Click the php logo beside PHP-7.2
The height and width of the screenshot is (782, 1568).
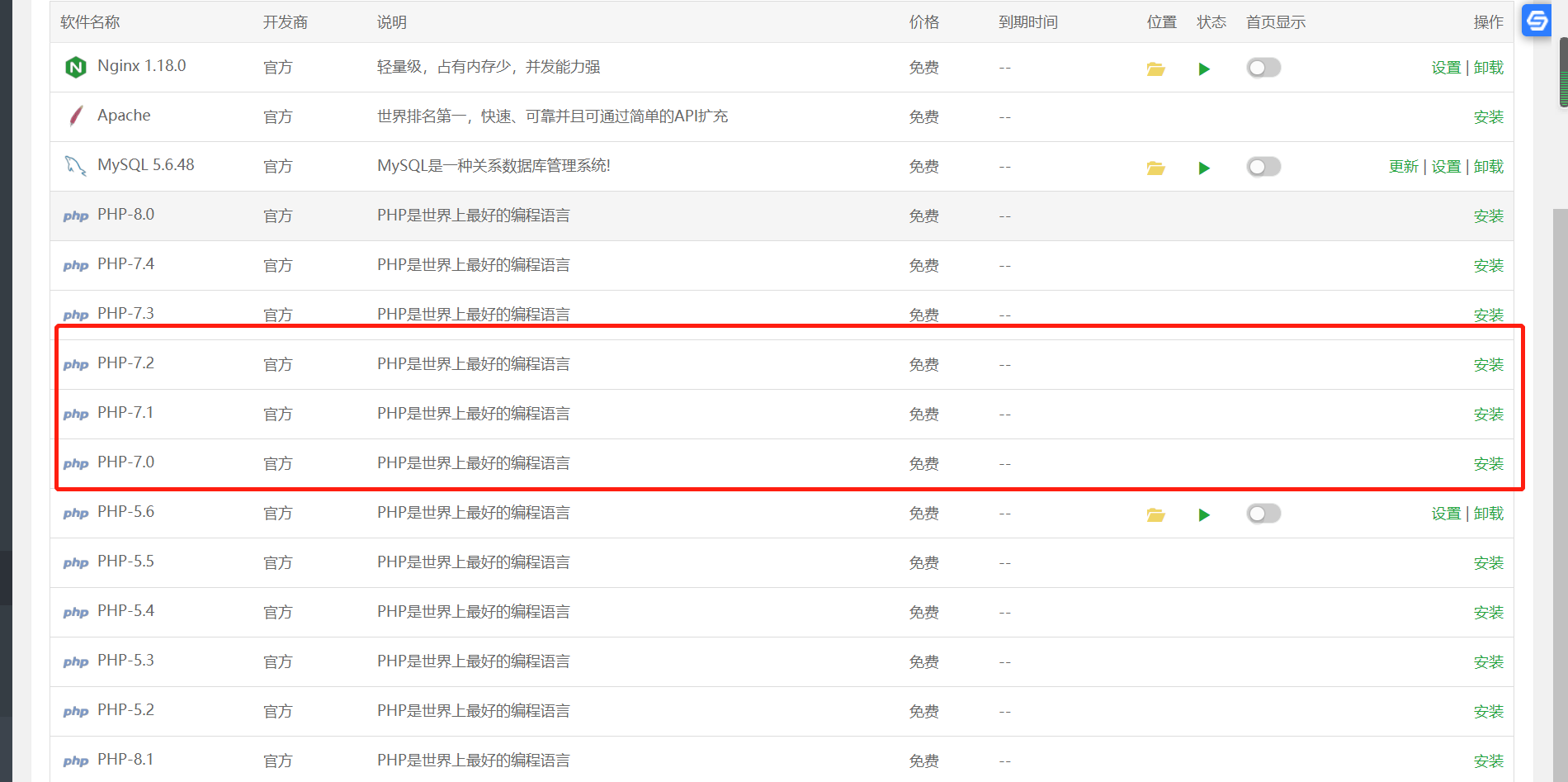76,365
